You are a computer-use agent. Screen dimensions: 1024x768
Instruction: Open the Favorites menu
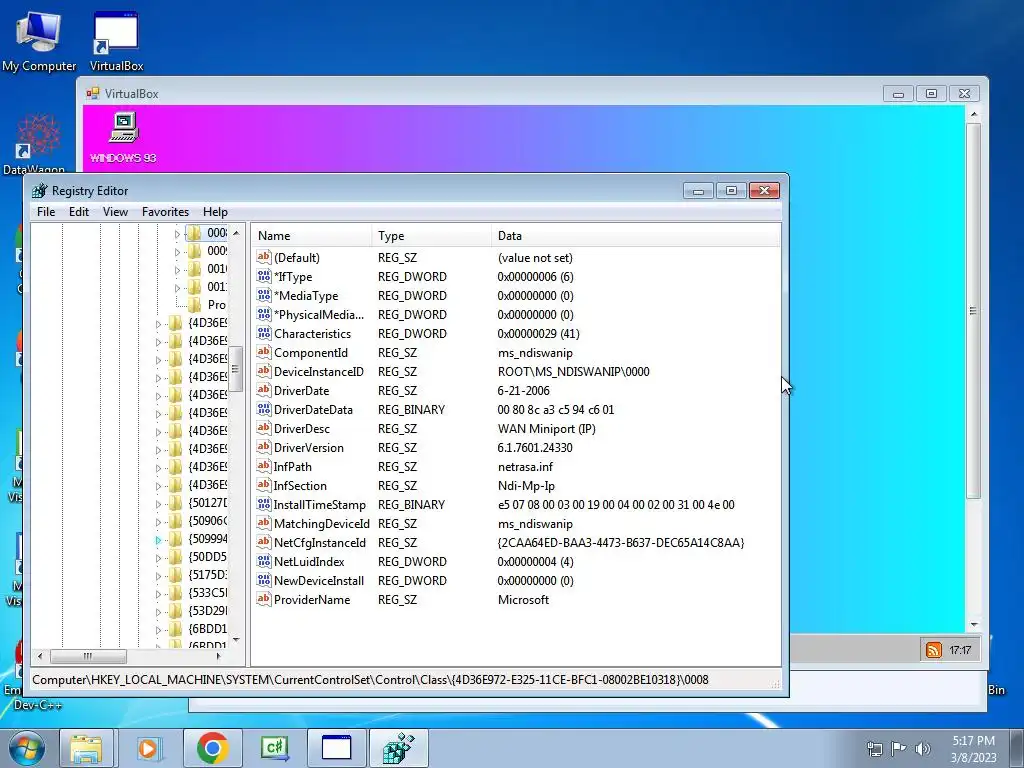(x=165, y=212)
